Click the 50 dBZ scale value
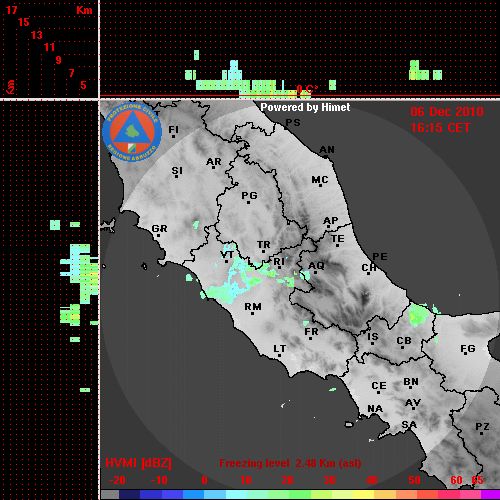Viewport: 500px width, 500px height. click(x=414, y=480)
